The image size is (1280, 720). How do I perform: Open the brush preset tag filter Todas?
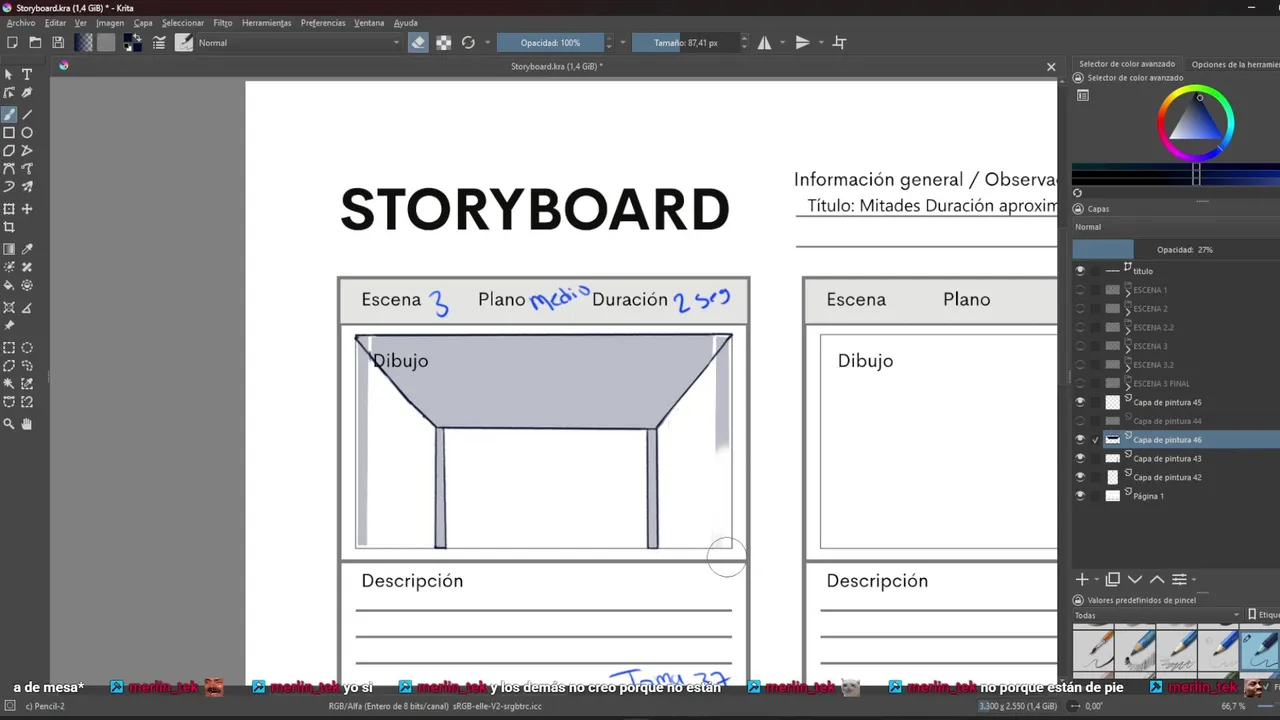[x=1157, y=615]
